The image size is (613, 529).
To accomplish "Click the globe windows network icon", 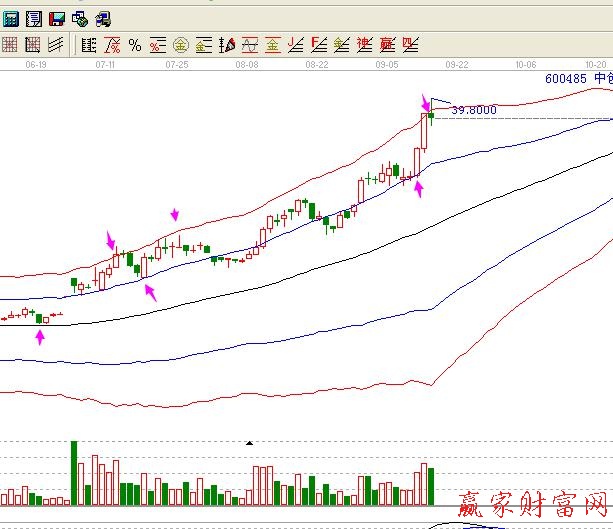I will coord(80,18).
